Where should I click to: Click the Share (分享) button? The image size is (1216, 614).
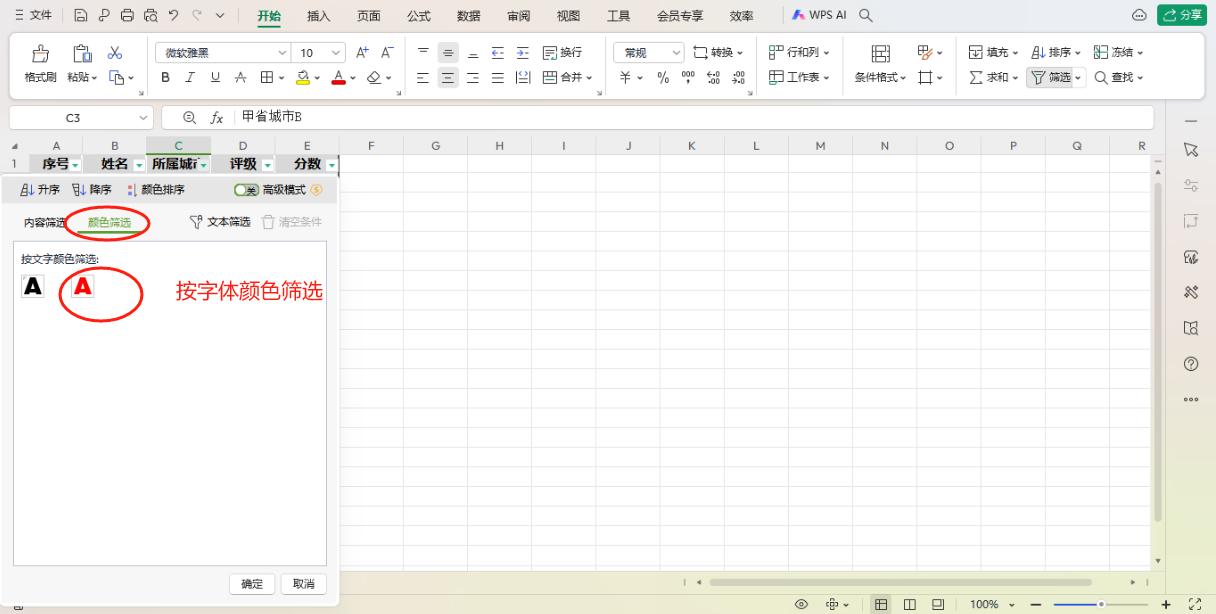[1182, 16]
